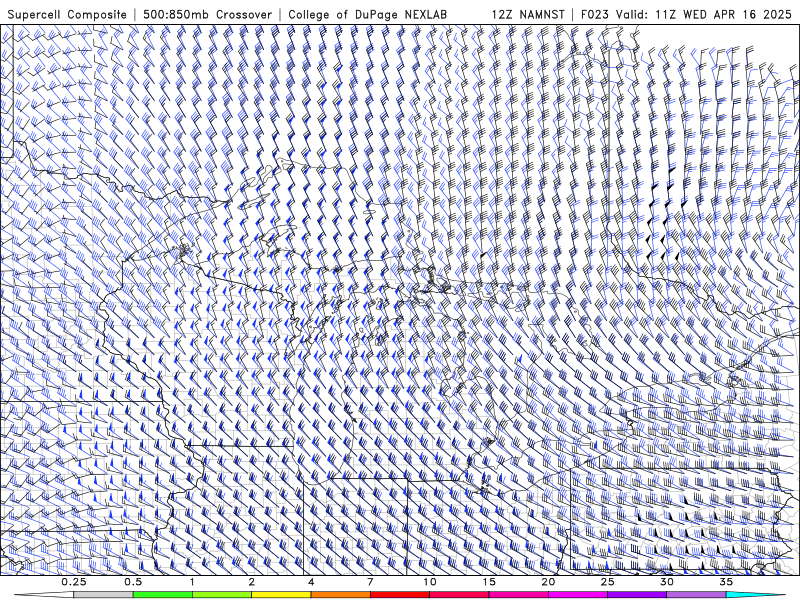Image resolution: width=800 pixels, height=600 pixels.
Task: Select the yellow colorbar segment between 2 and 4
Action: coord(281,595)
